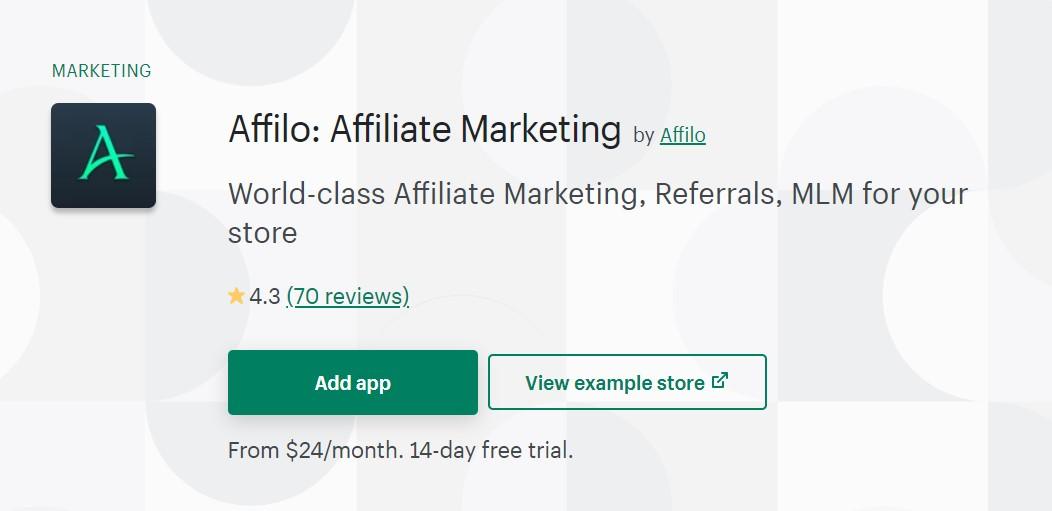The image size is (1052, 511).
Task: Click the Affilo app logo icon
Action: click(x=103, y=156)
